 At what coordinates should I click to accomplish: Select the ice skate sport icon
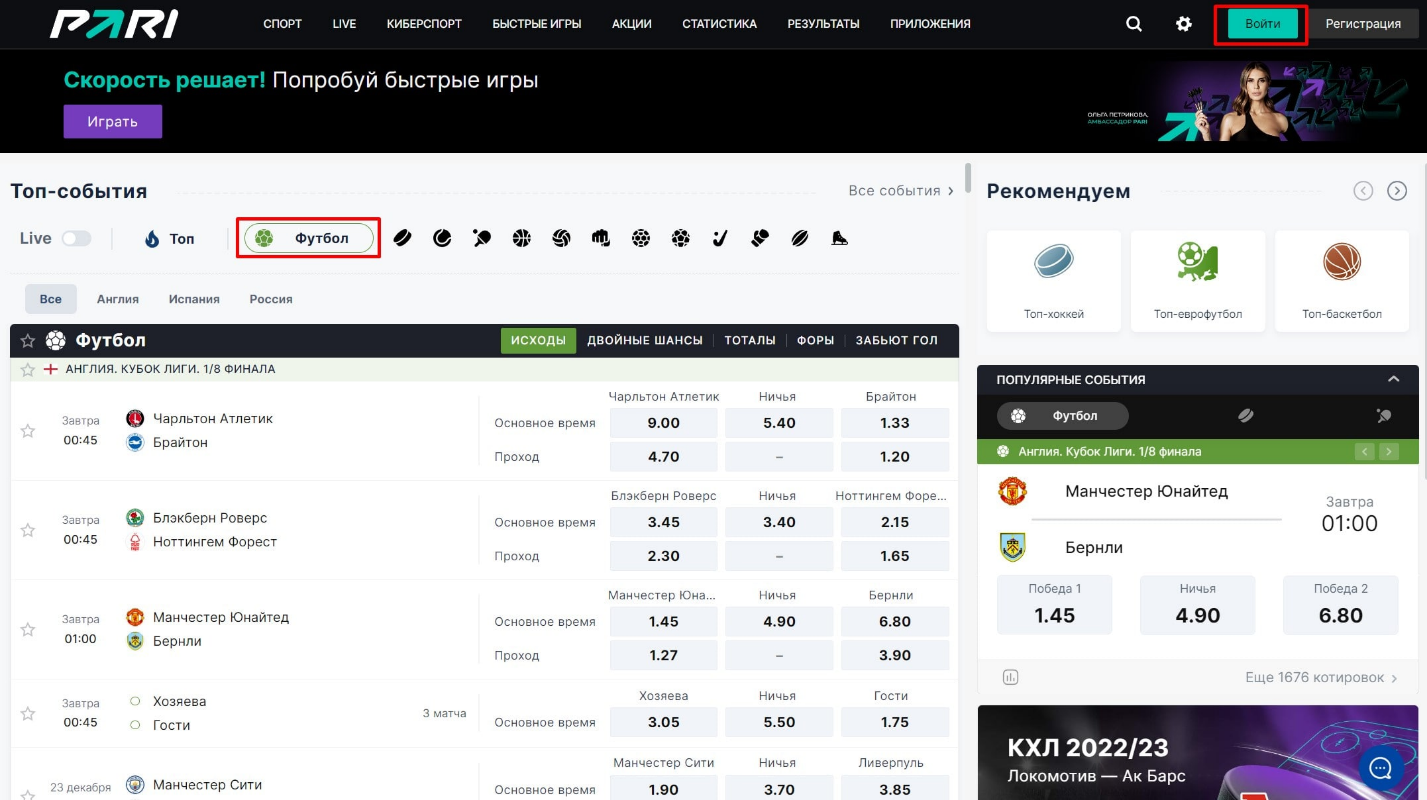pyautogui.click(x=839, y=238)
